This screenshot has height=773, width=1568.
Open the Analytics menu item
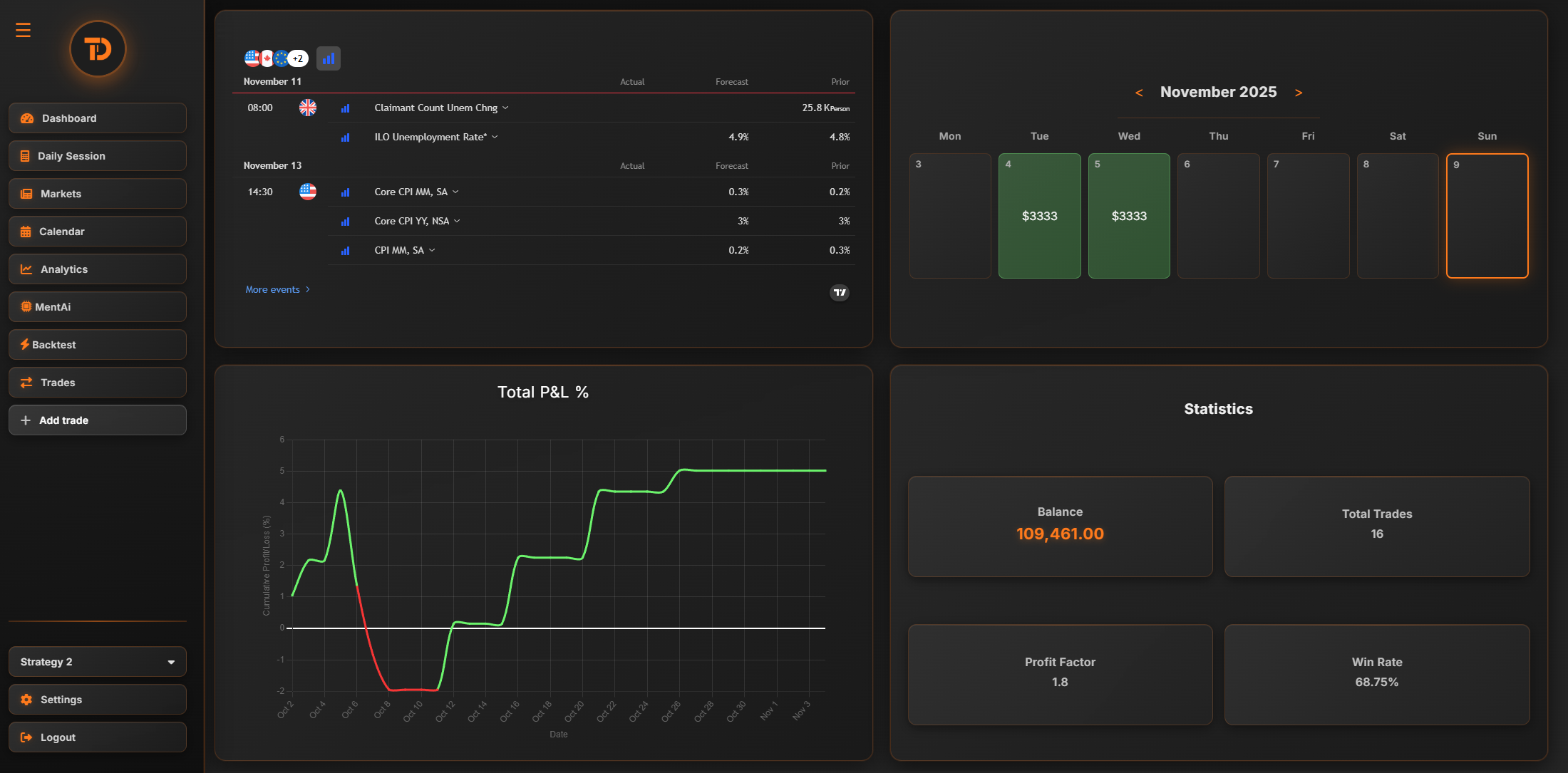click(x=98, y=269)
